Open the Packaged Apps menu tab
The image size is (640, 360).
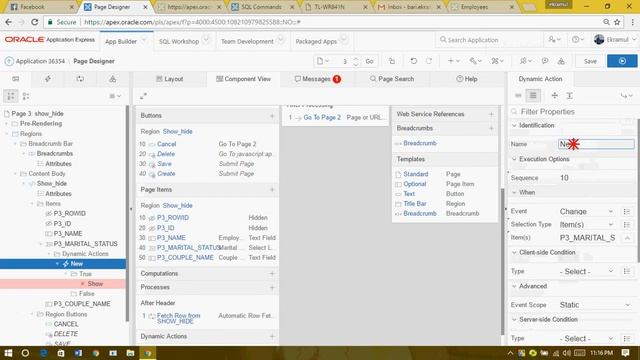point(316,41)
